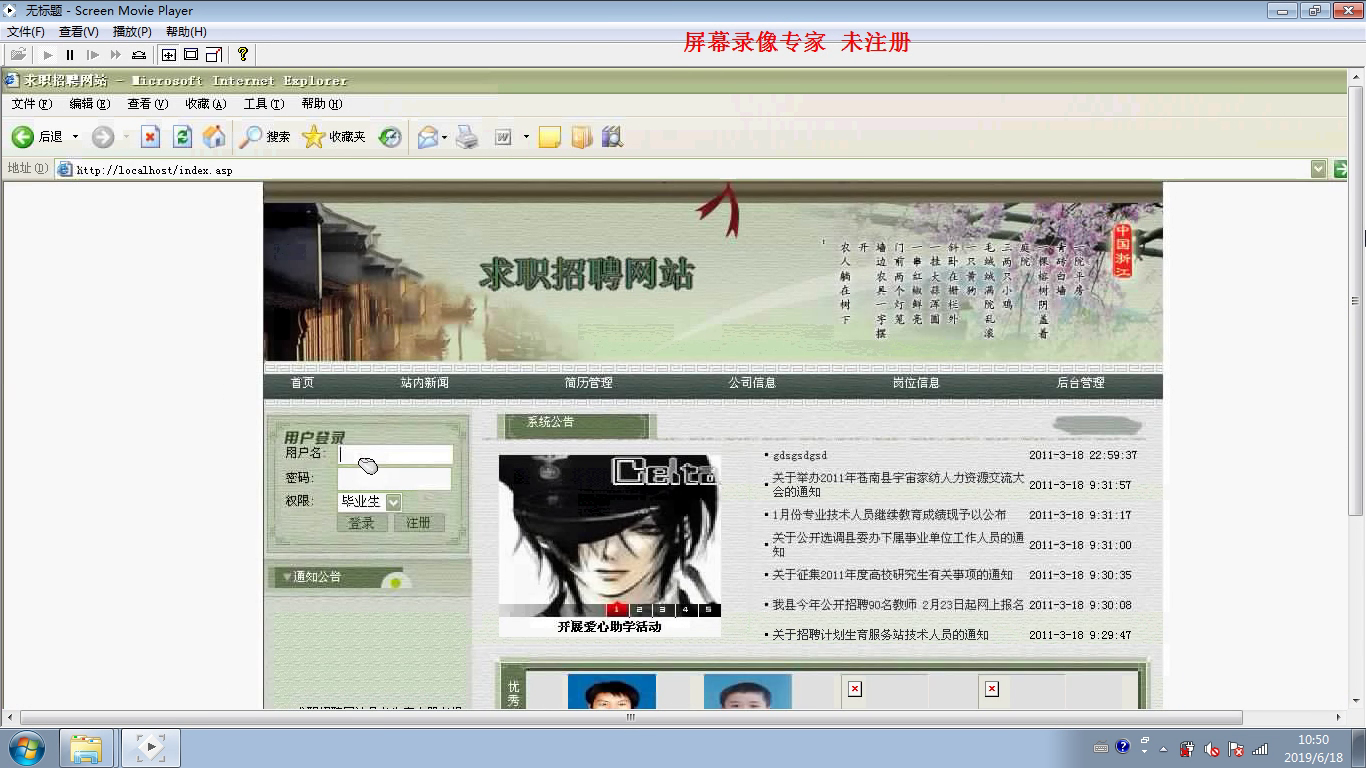Click the History clock icon in IE toolbar
Viewport: 1366px width, 768px height.
390,137
